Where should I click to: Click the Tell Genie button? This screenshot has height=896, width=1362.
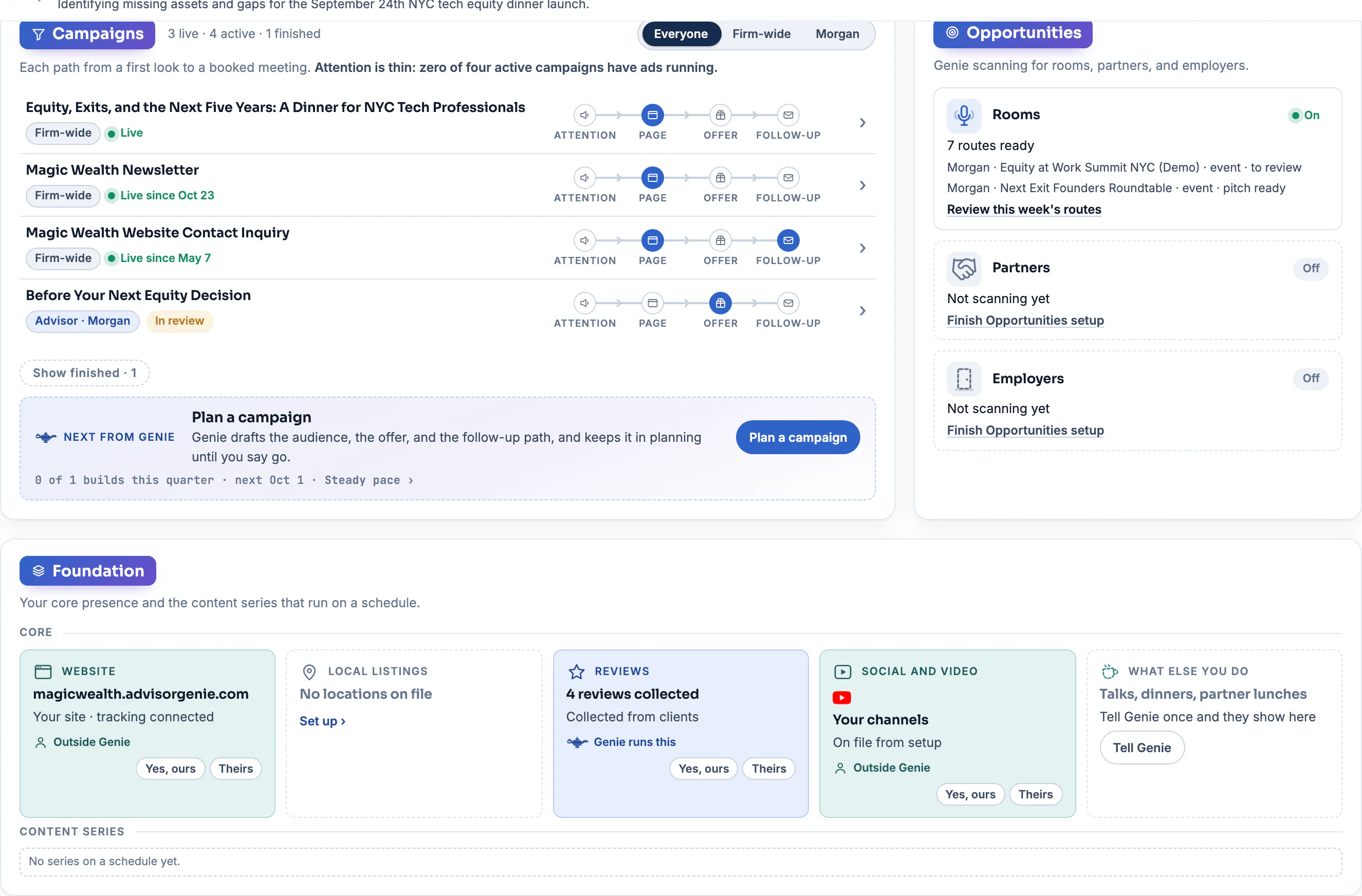(1142, 748)
